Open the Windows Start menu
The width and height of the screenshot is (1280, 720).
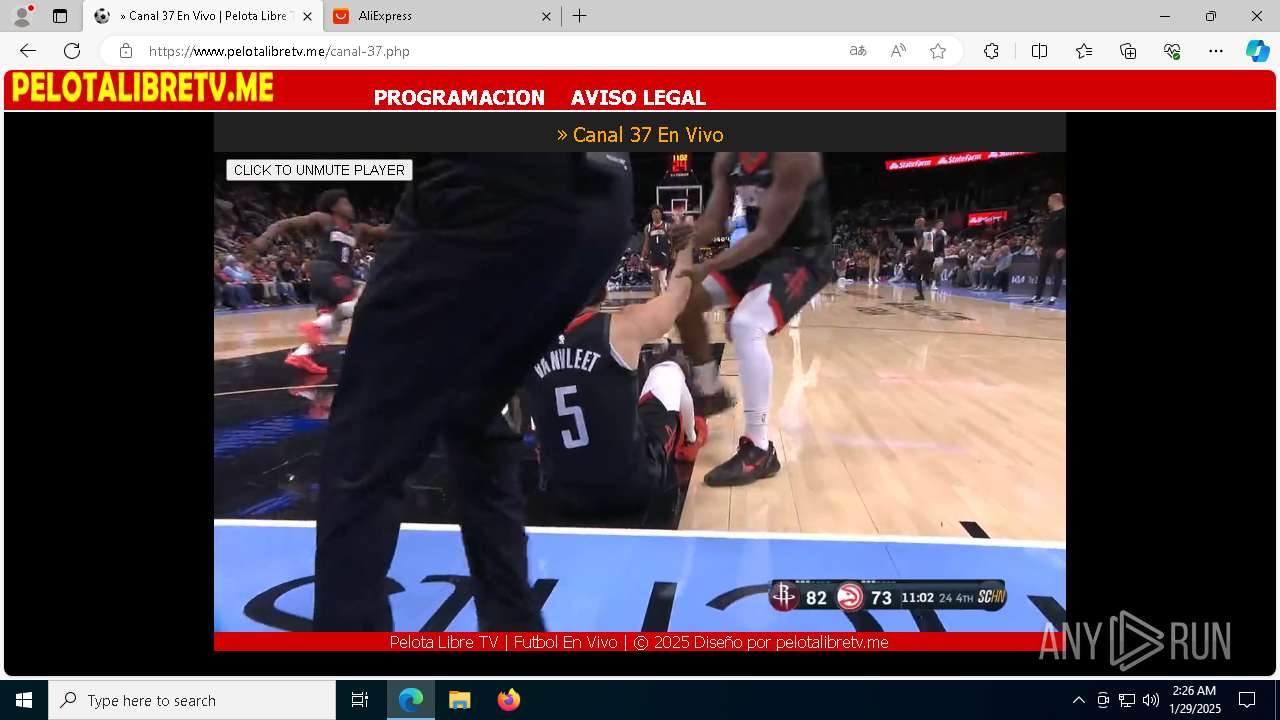[24, 700]
